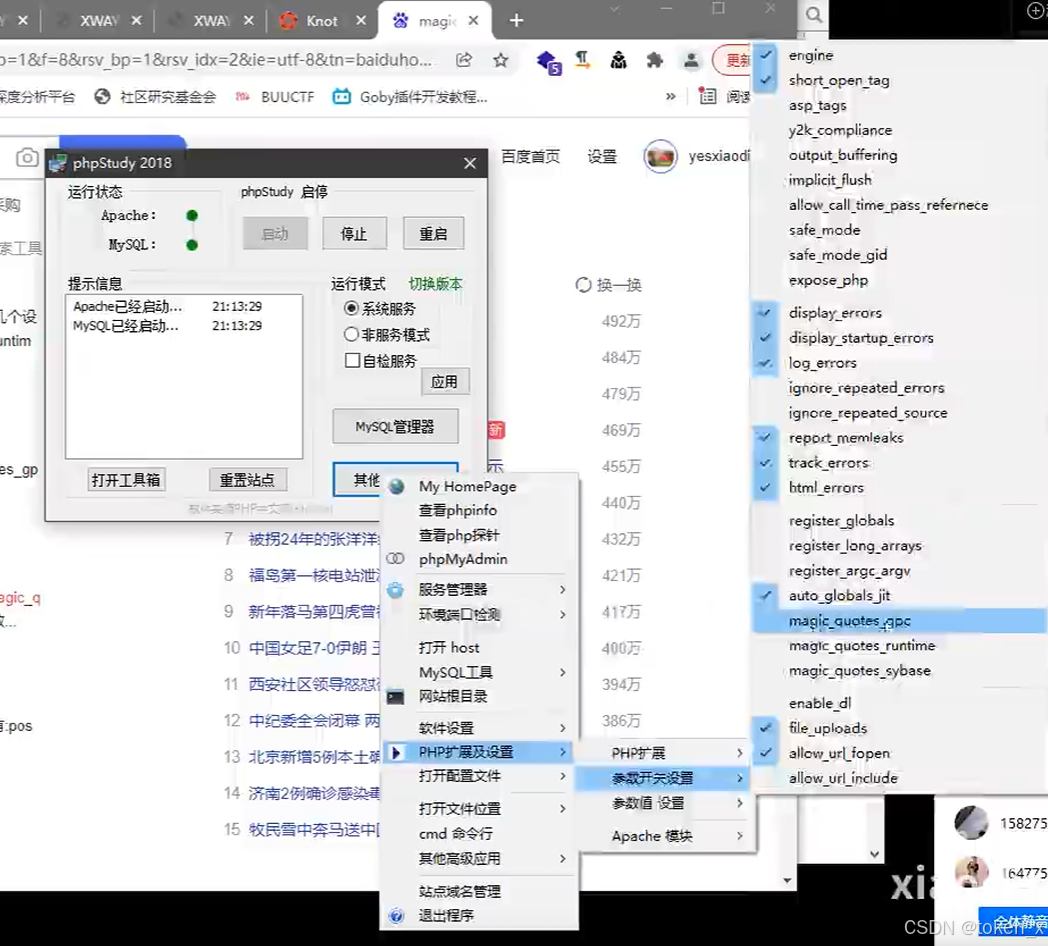The width and height of the screenshot is (1048, 946).
Task: Click the refresh icon beside 换一换
Action: click(x=583, y=285)
